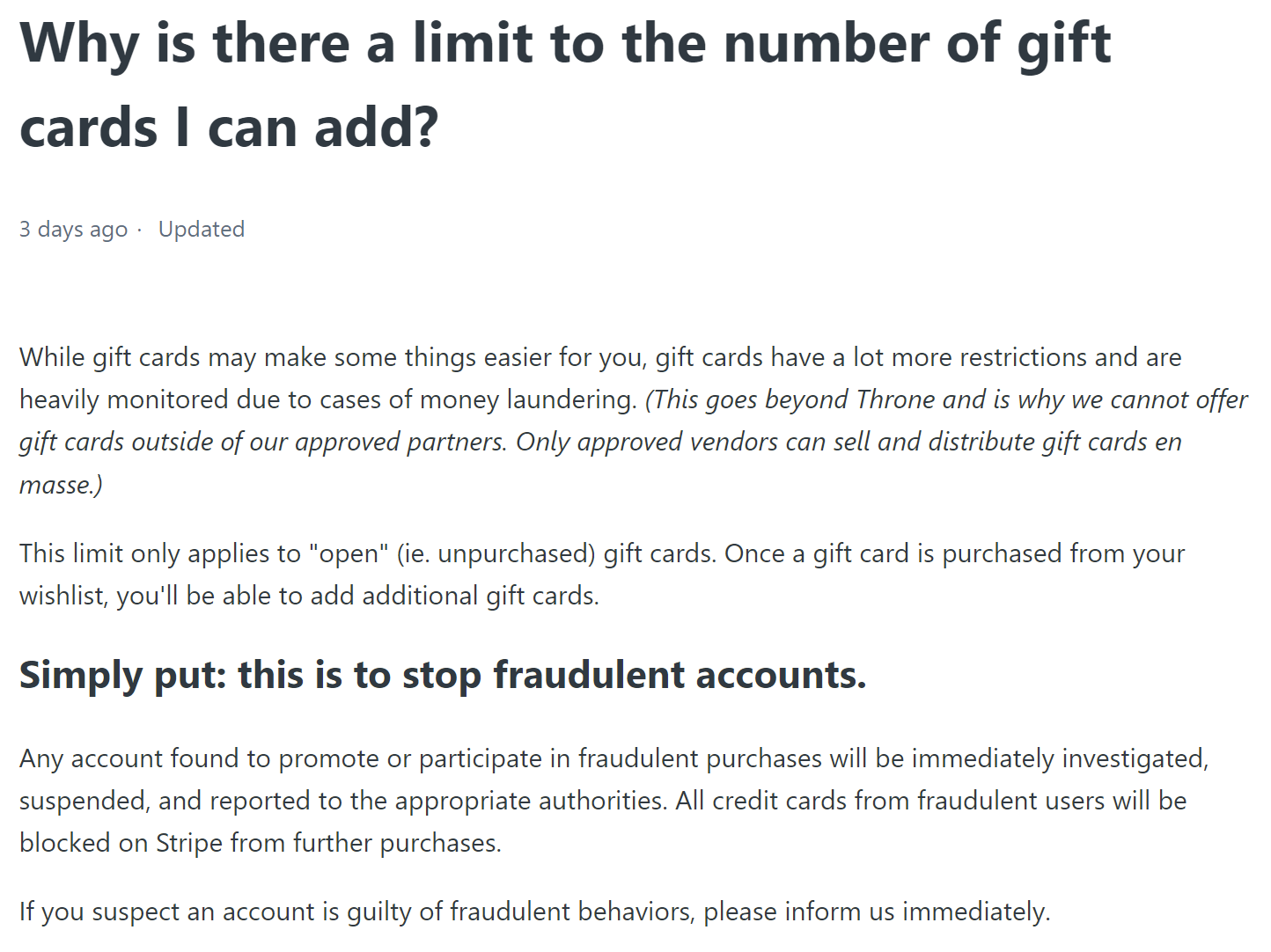This screenshot has width=1271, height=952.
Task: Click the word "wishlist" in paragraph
Action: 63,596
